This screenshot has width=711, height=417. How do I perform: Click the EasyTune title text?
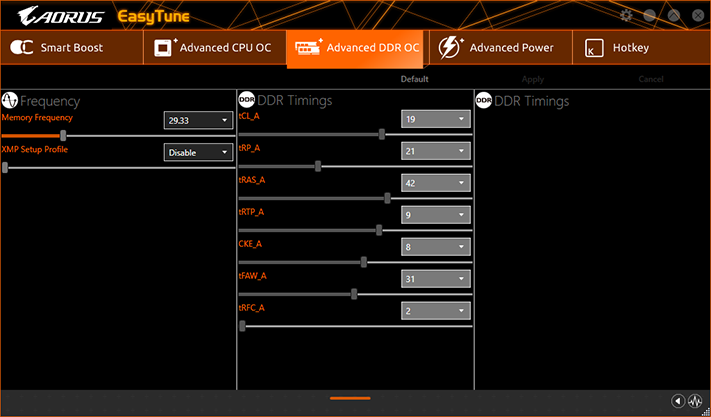[x=154, y=17]
